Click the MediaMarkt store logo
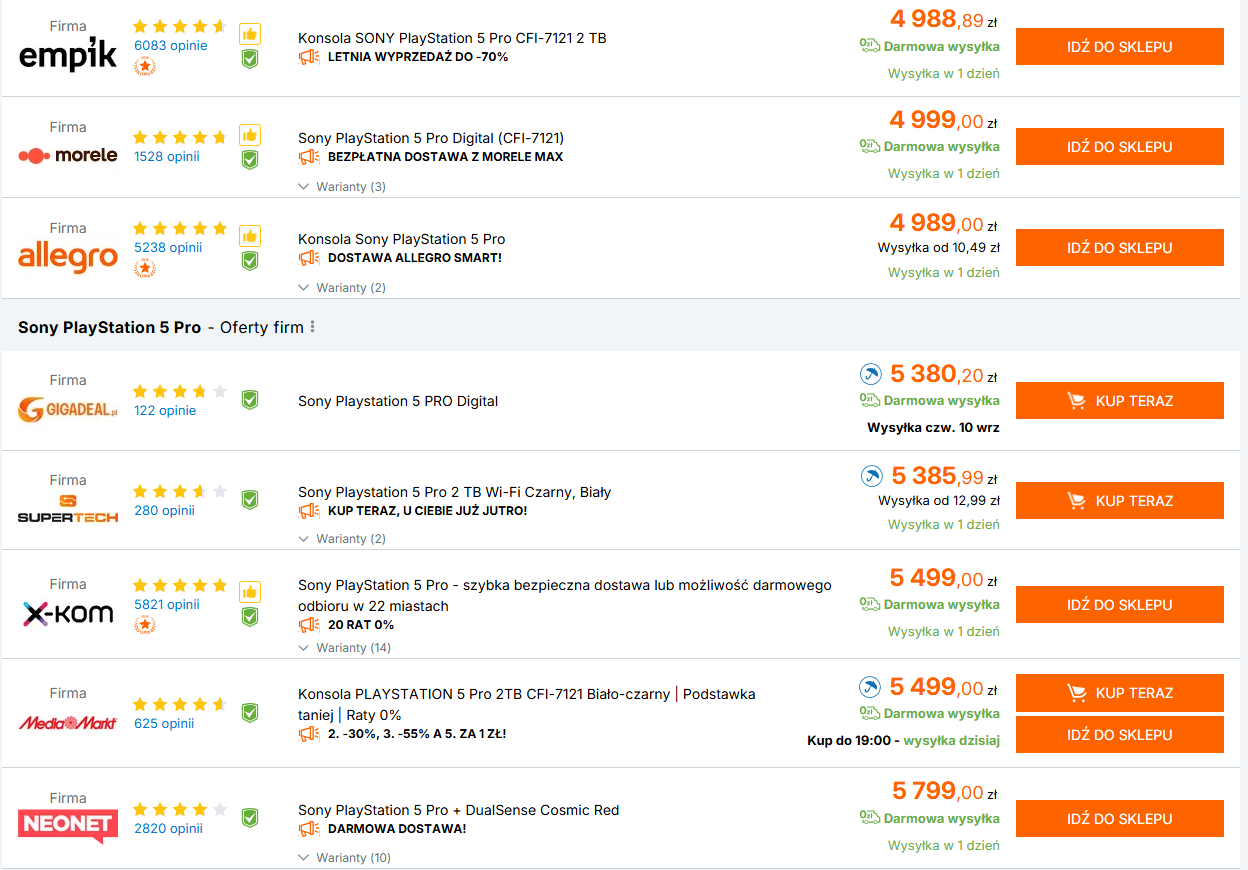The image size is (1248, 870). pos(68,721)
